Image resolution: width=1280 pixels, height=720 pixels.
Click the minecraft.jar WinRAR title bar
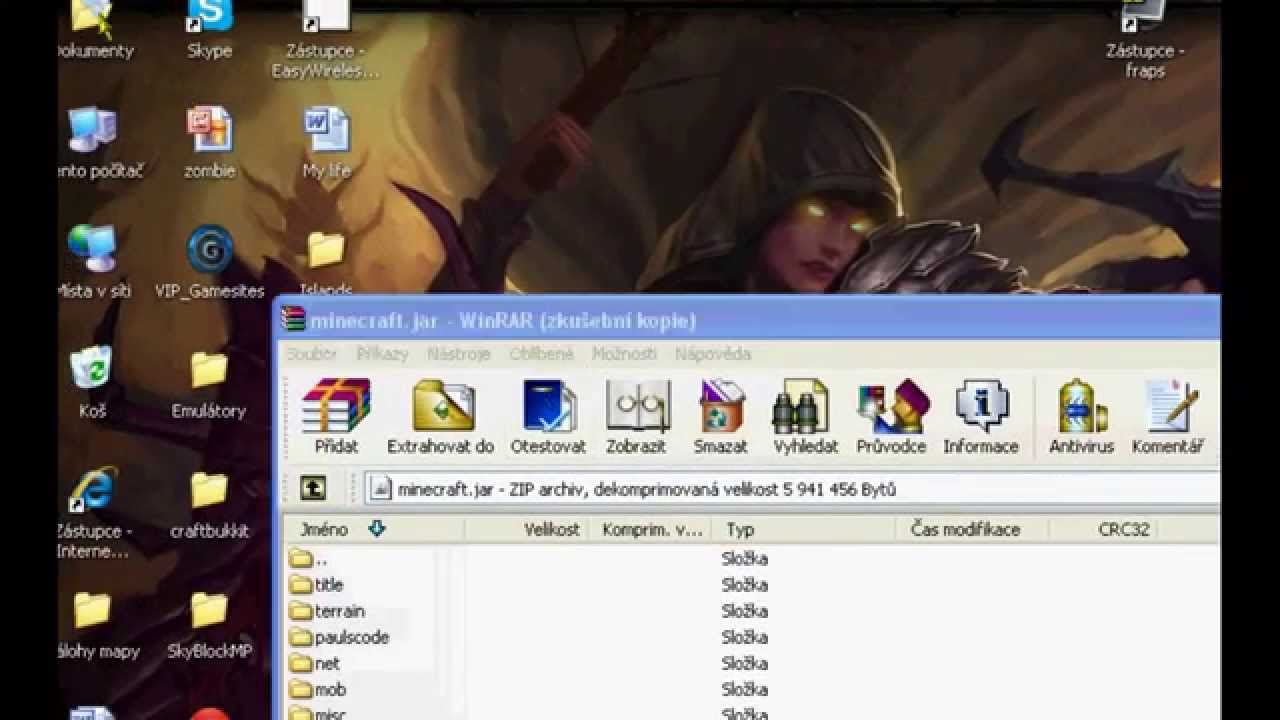coord(748,320)
